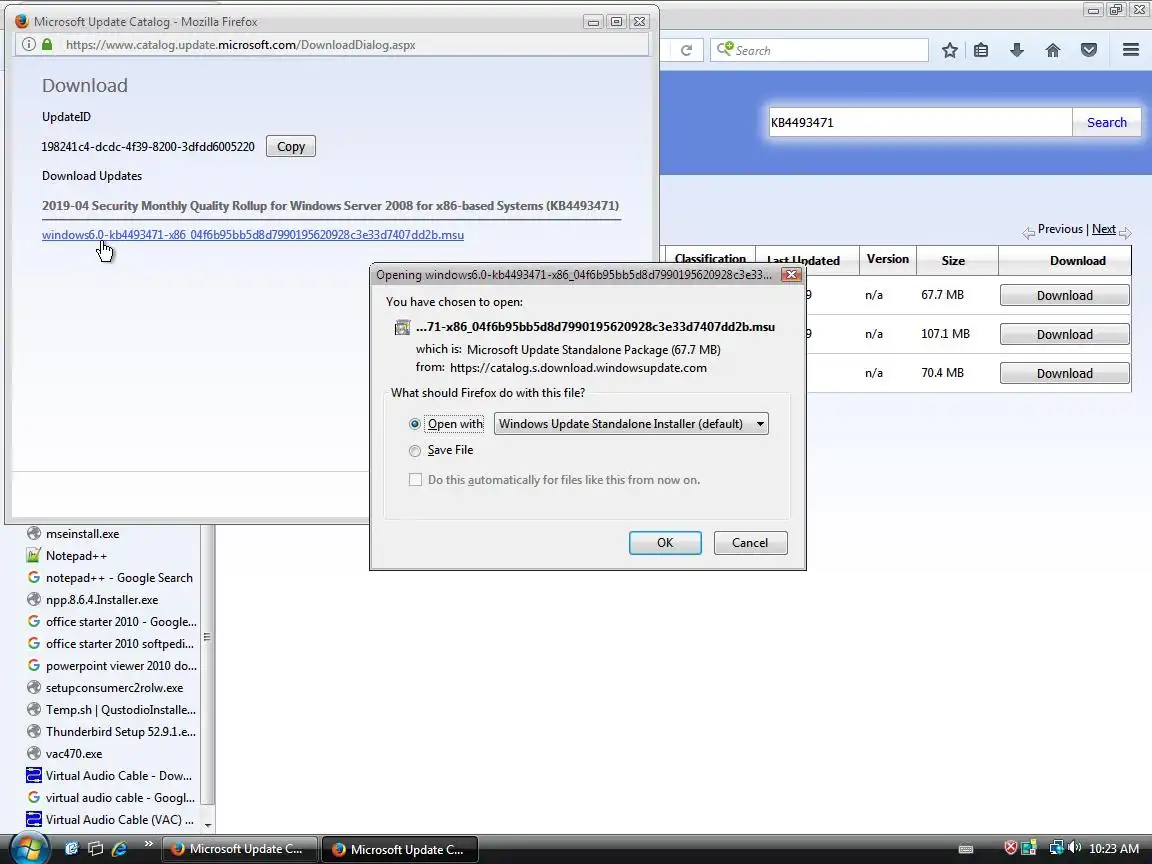
Task: Sort by the Classification column header
Action: tap(710, 259)
